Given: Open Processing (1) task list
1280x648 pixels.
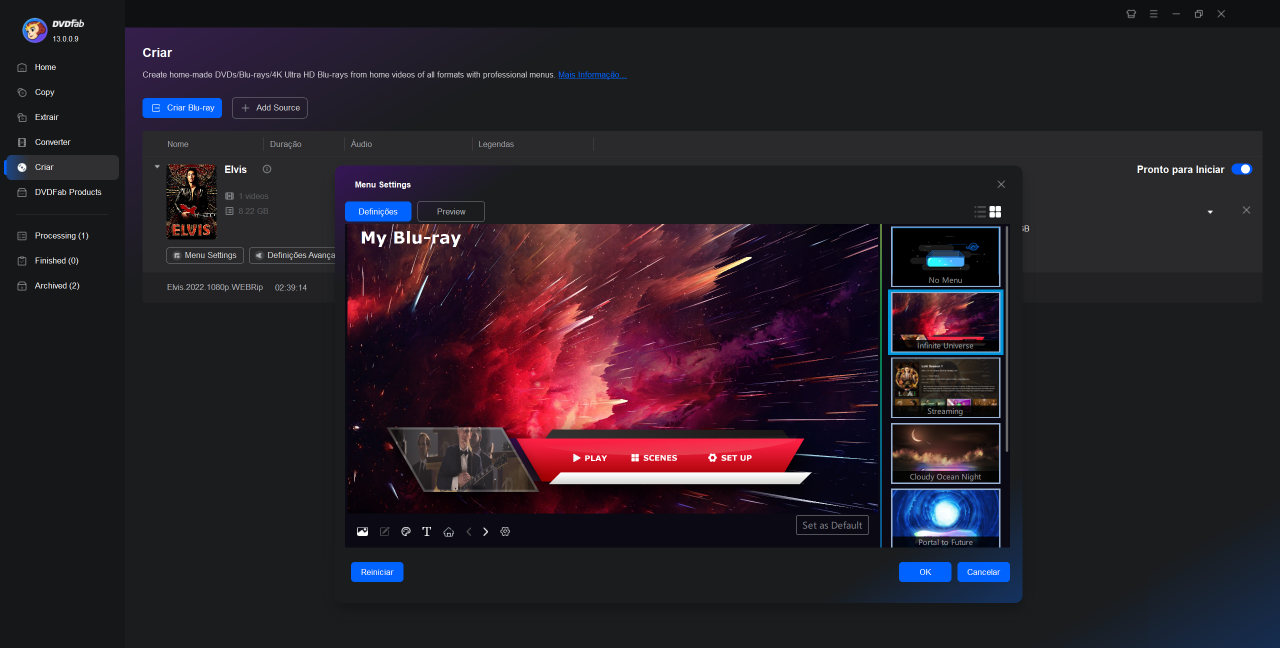Looking at the screenshot, I should (x=62, y=236).
